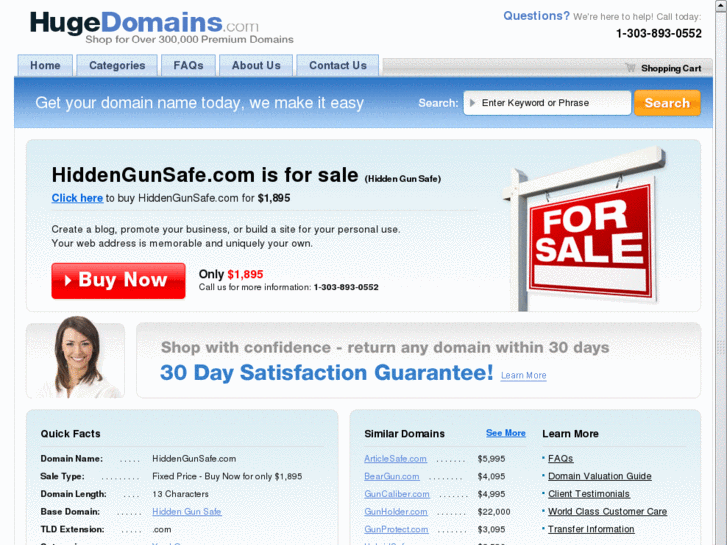Open the shopping cart icon

[630, 68]
